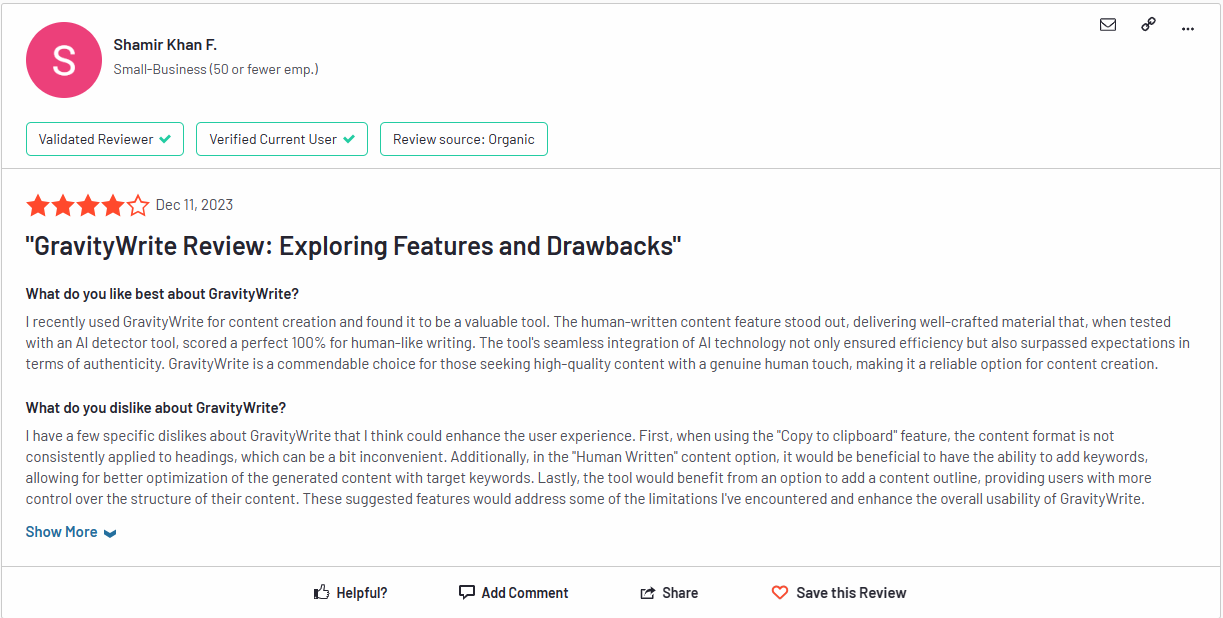The height and width of the screenshot is (618, 1223).
Task: Click the Share arrow icon
Action: click(x=648, y=593)
